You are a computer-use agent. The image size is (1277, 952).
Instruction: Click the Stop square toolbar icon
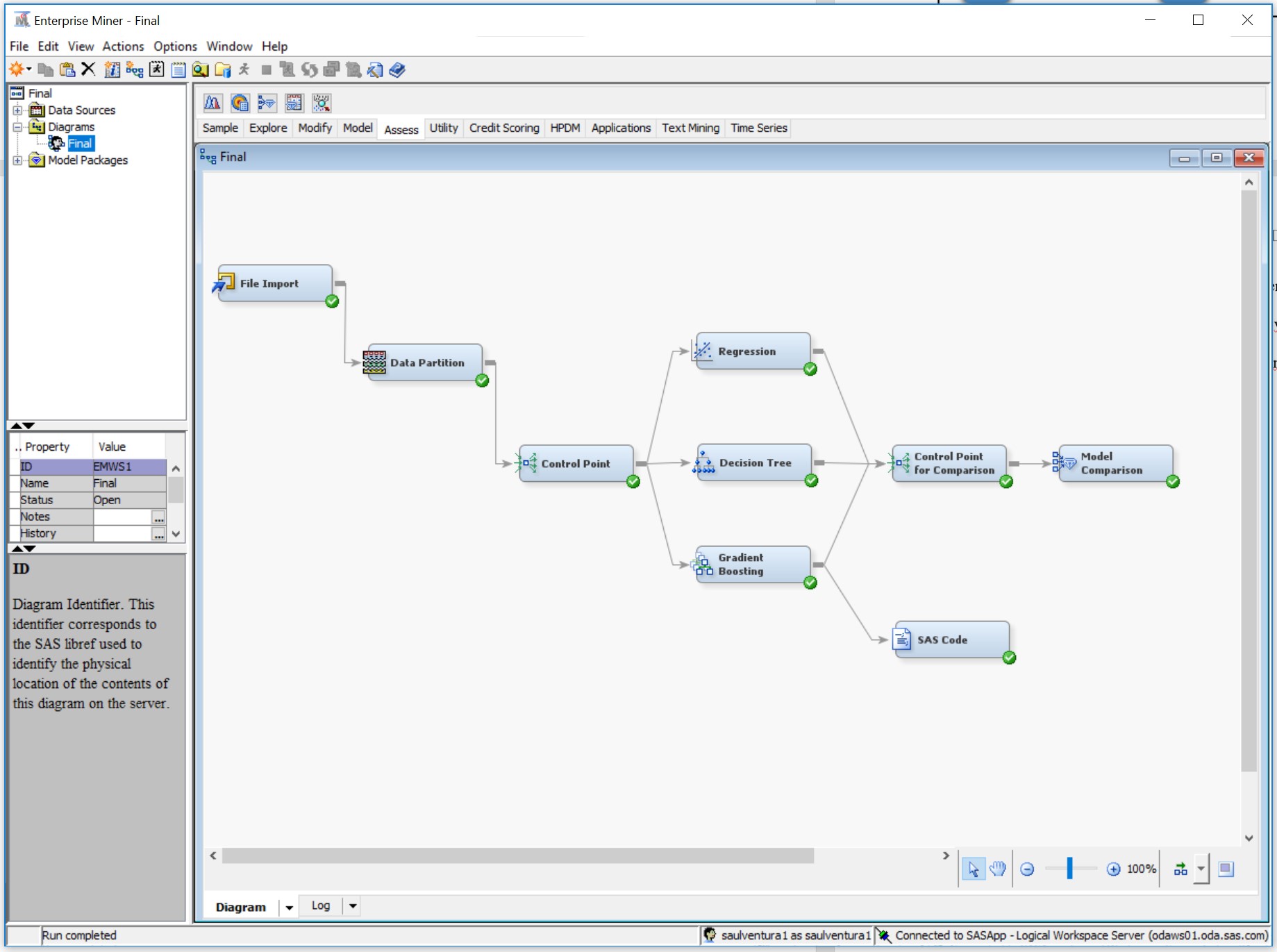click(x=266, y=69)
